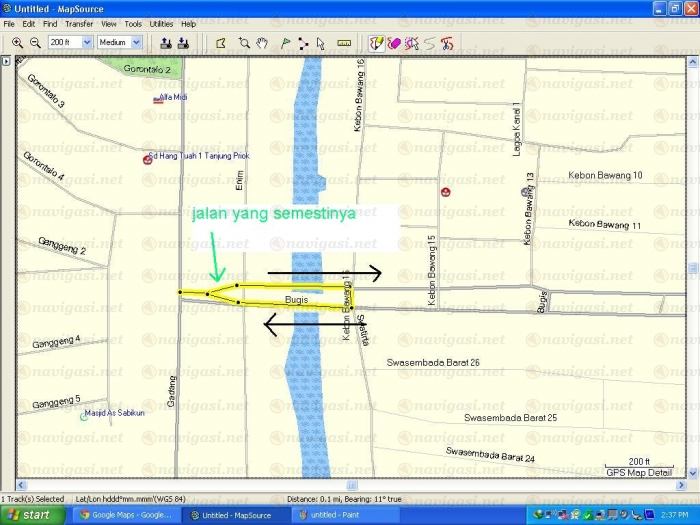Open the Tools menu
700x525 pixels.
pyautogui.click(x=133, y=23)
